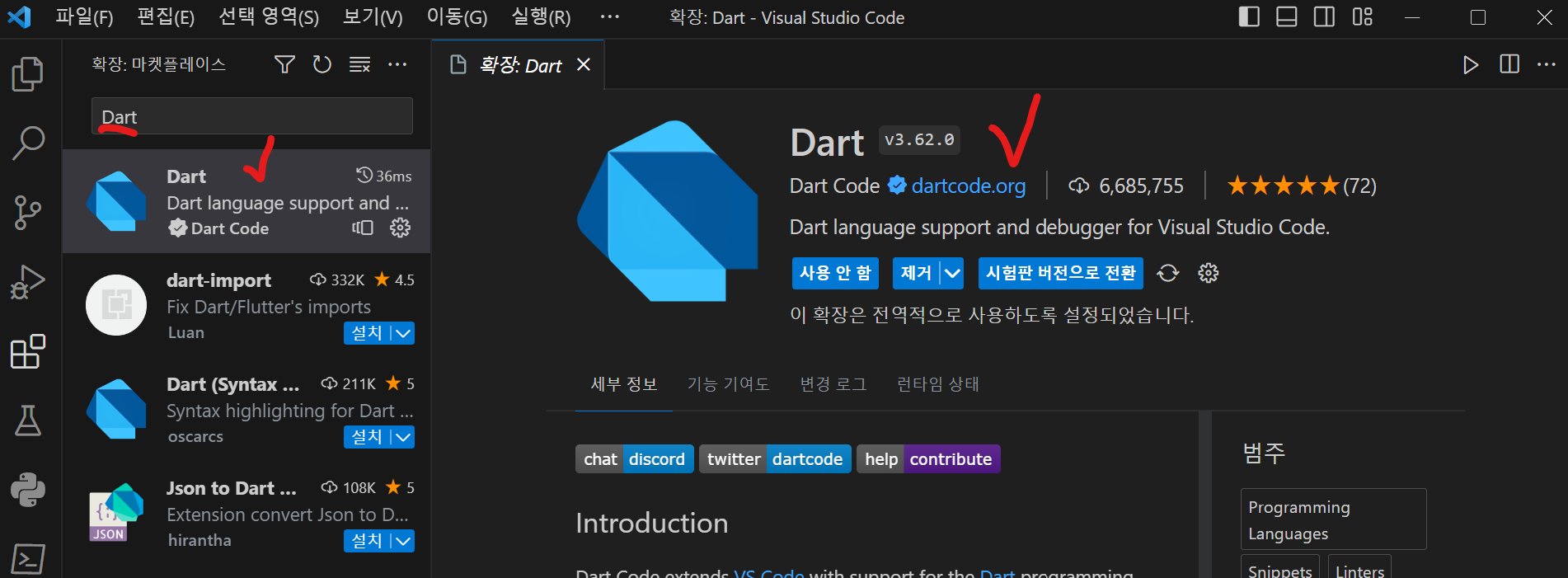Click the run triangle in editor toolbar

point(1471,64)
